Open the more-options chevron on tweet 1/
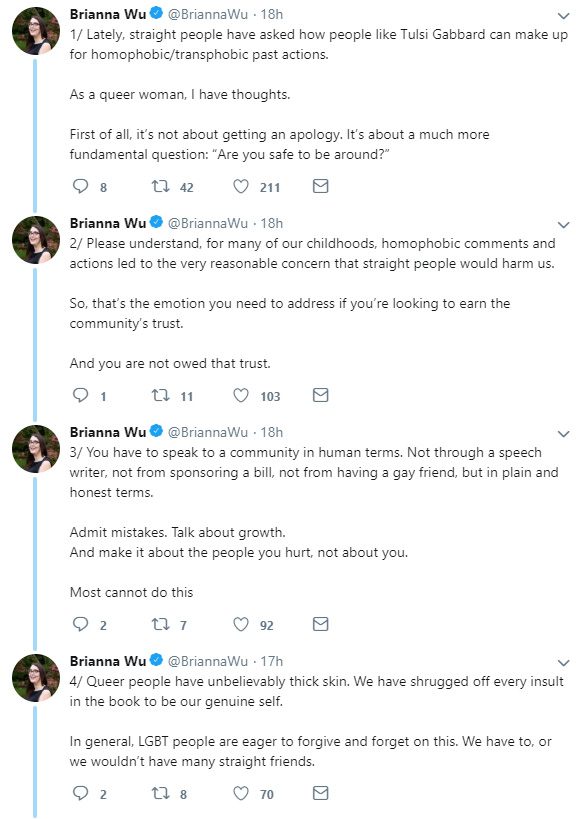This screenshot has height=819, width=578. click(563, 16)
